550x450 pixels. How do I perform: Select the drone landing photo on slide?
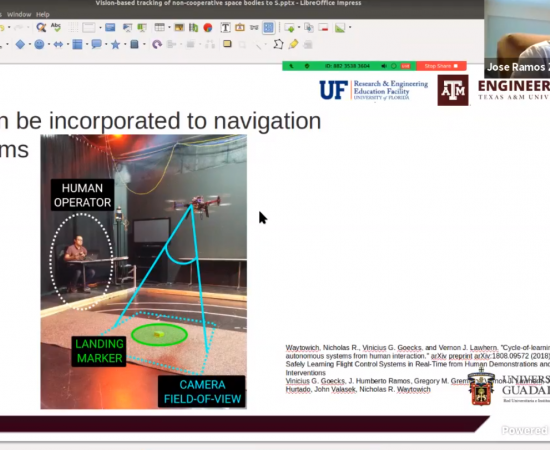pos(143,271)
